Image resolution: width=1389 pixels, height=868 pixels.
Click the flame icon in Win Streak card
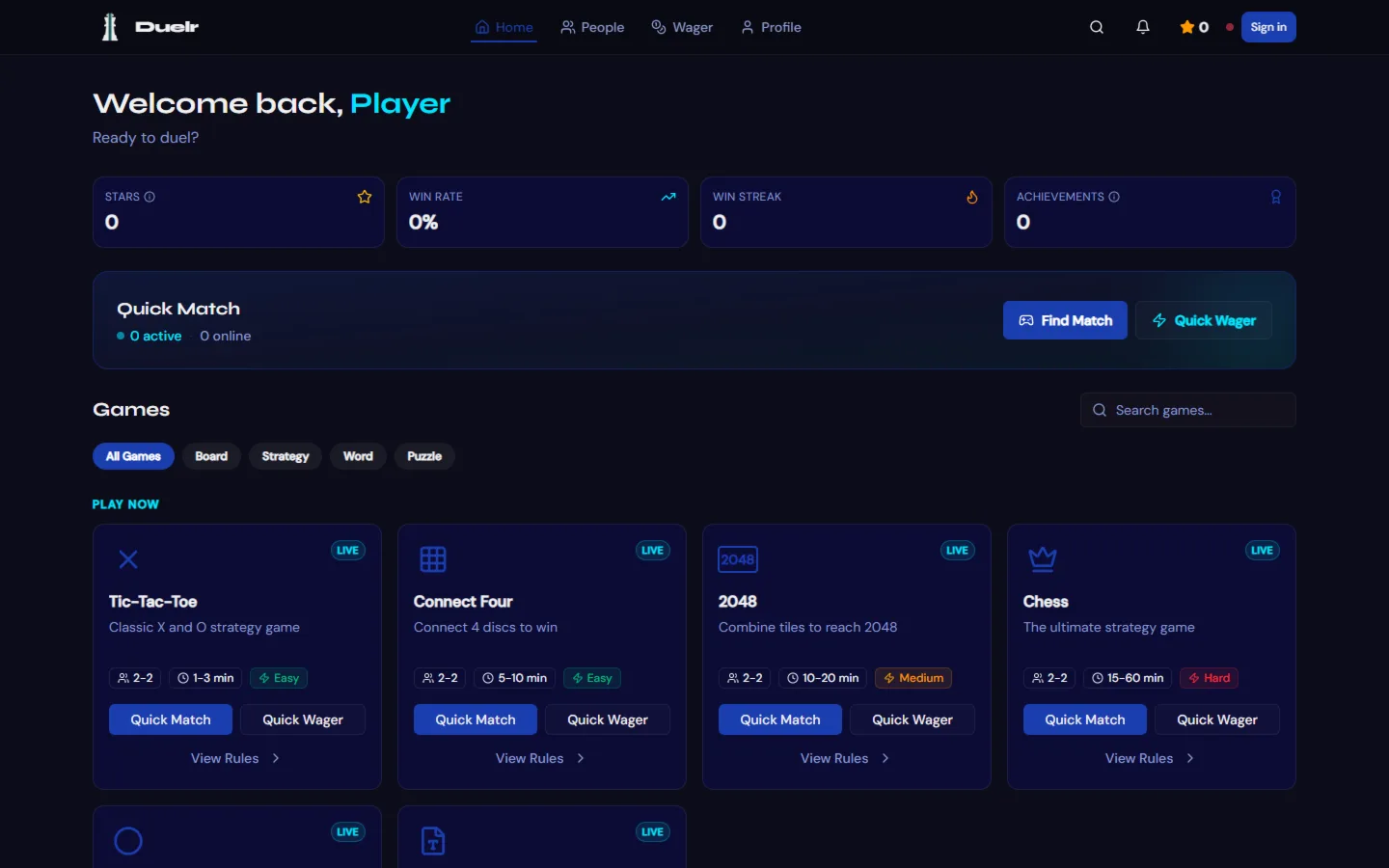(972, 197)
